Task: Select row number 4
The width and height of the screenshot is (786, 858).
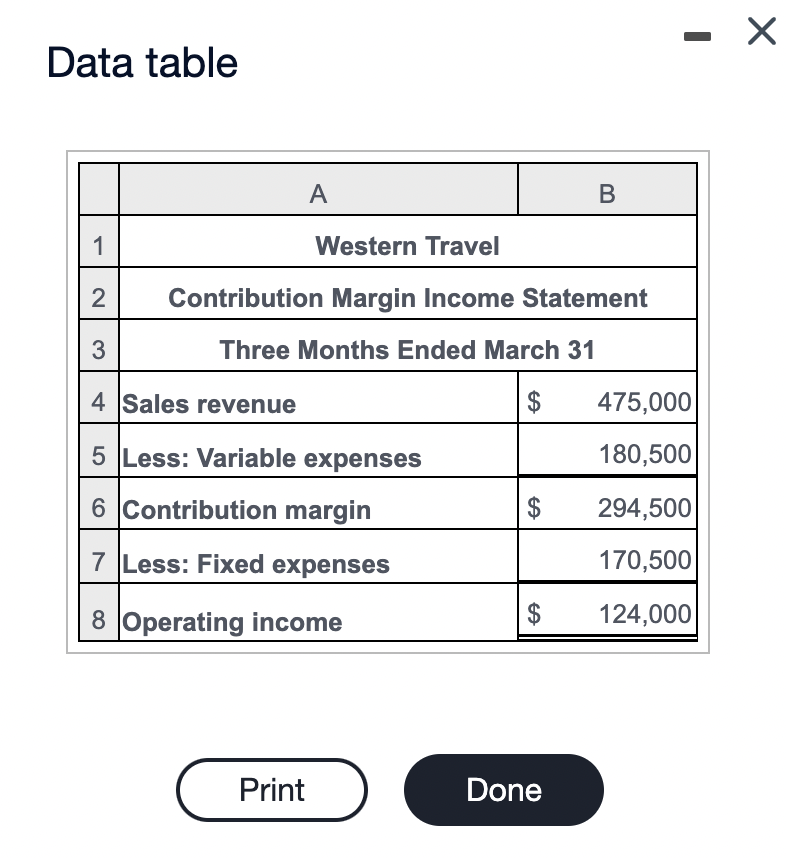Action: tap(97, 402)
